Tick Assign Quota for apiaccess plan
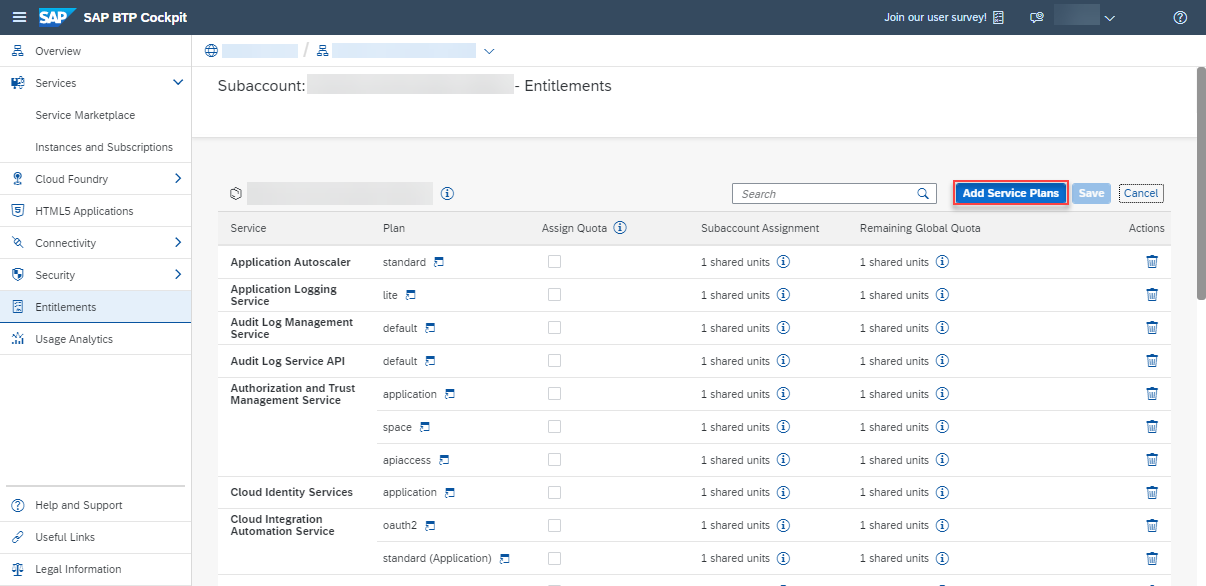This screenshot has height=586, width=1206. [554, 460]
